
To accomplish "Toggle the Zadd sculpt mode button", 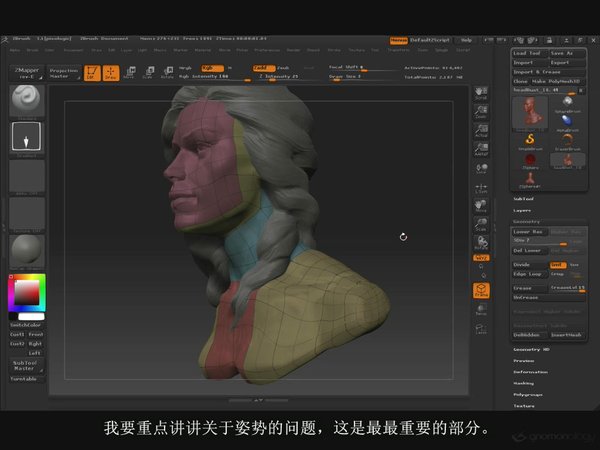I will click(x=264, y=68).
